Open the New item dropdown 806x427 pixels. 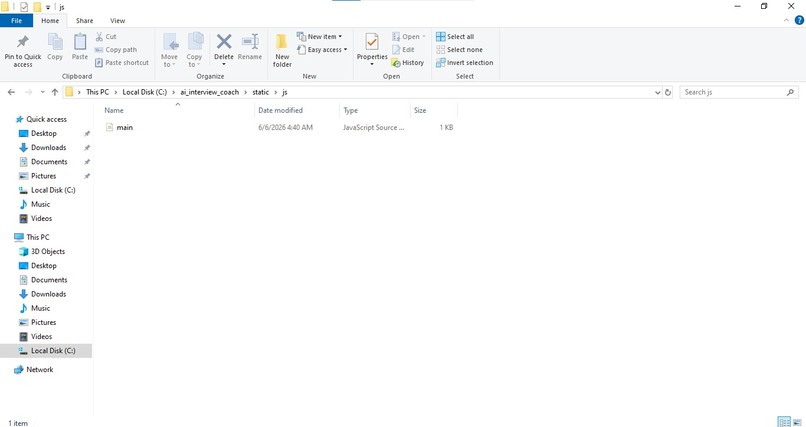(x=319, y=36)
